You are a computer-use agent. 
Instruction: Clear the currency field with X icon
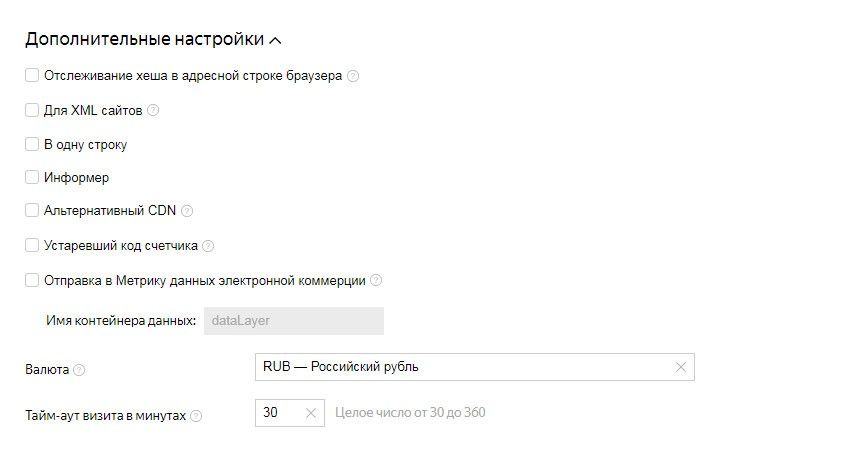pos(681,367)
